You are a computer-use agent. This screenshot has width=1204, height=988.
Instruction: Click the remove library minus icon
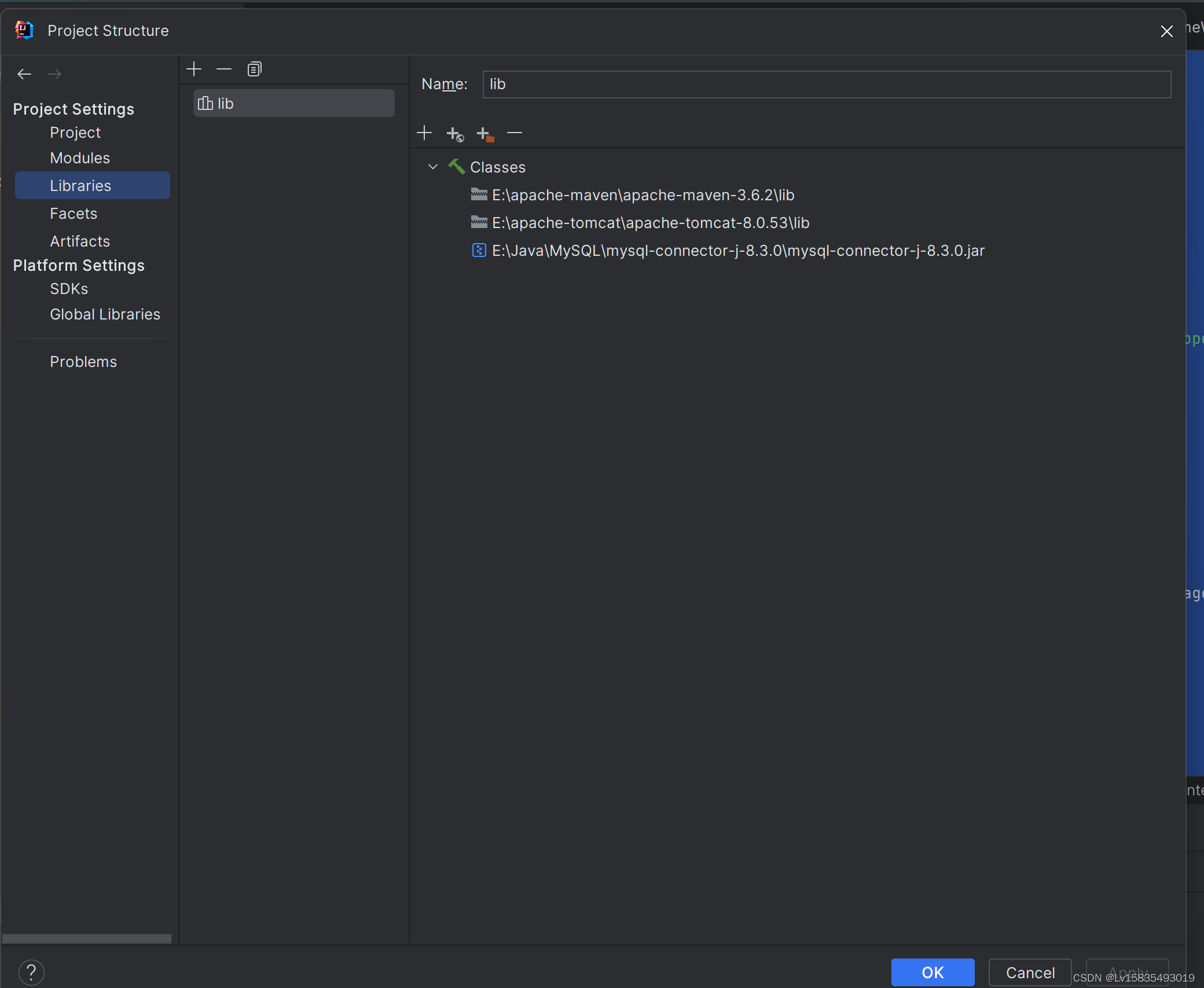[224, 69]
